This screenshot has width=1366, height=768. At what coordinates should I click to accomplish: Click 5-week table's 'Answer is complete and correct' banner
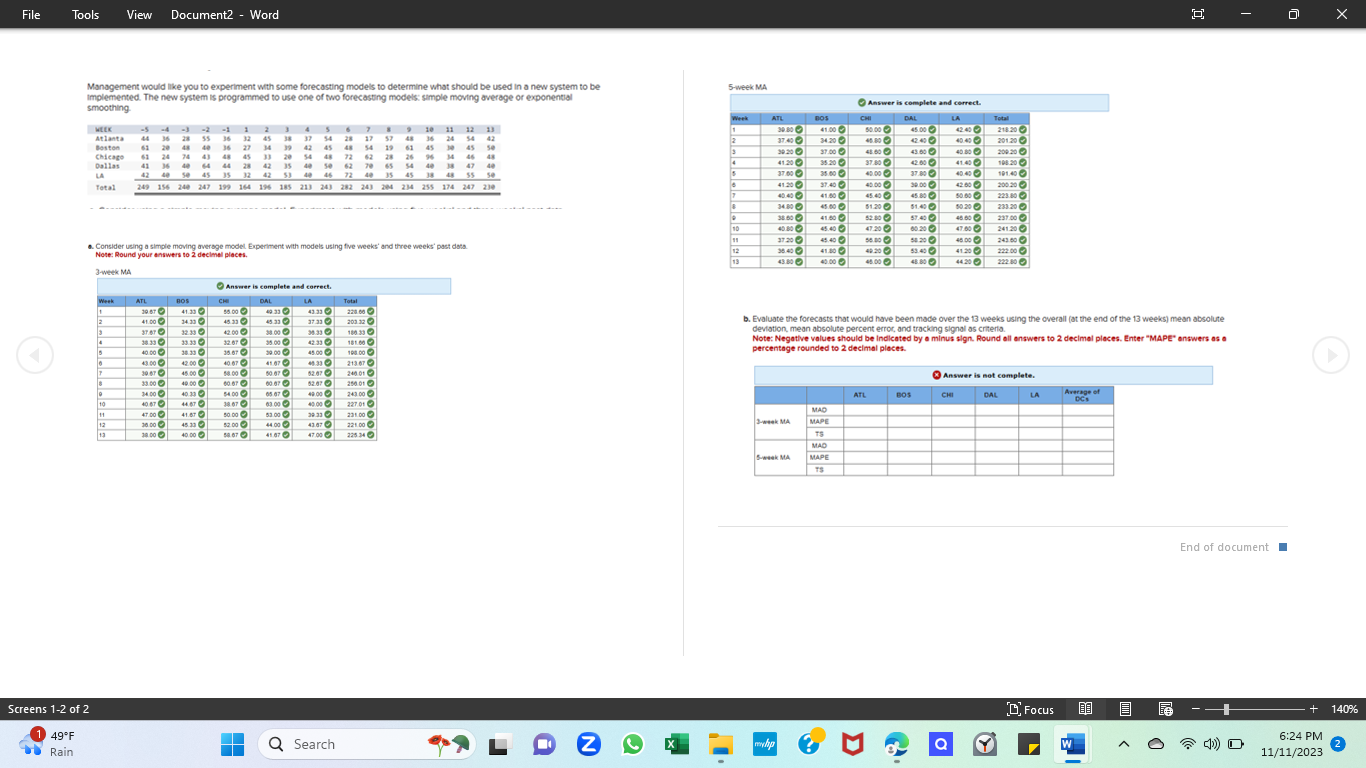coord(920,103)
